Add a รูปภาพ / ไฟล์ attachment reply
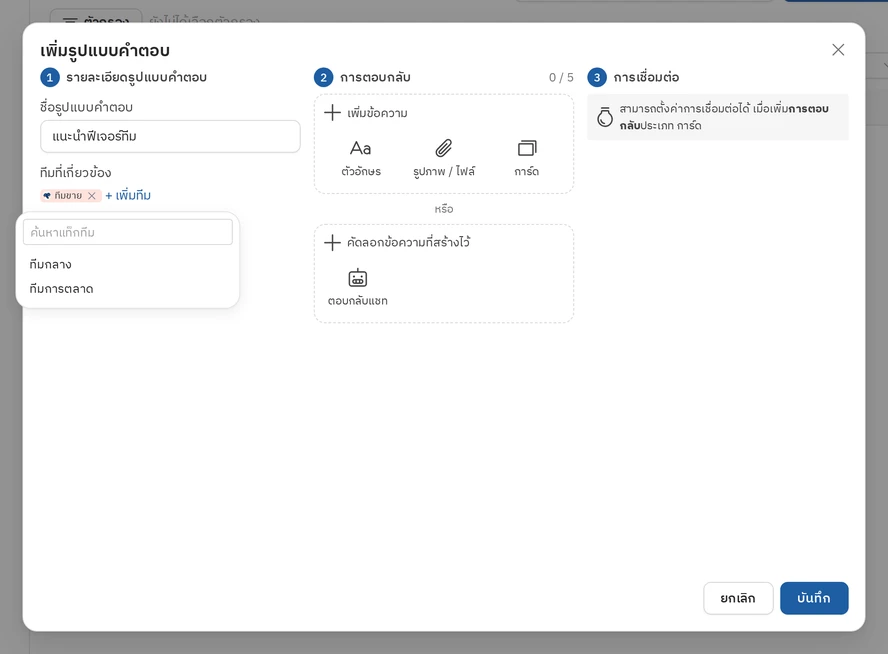Viewport: 888px width, 654px height. click(x=443, y=158)
